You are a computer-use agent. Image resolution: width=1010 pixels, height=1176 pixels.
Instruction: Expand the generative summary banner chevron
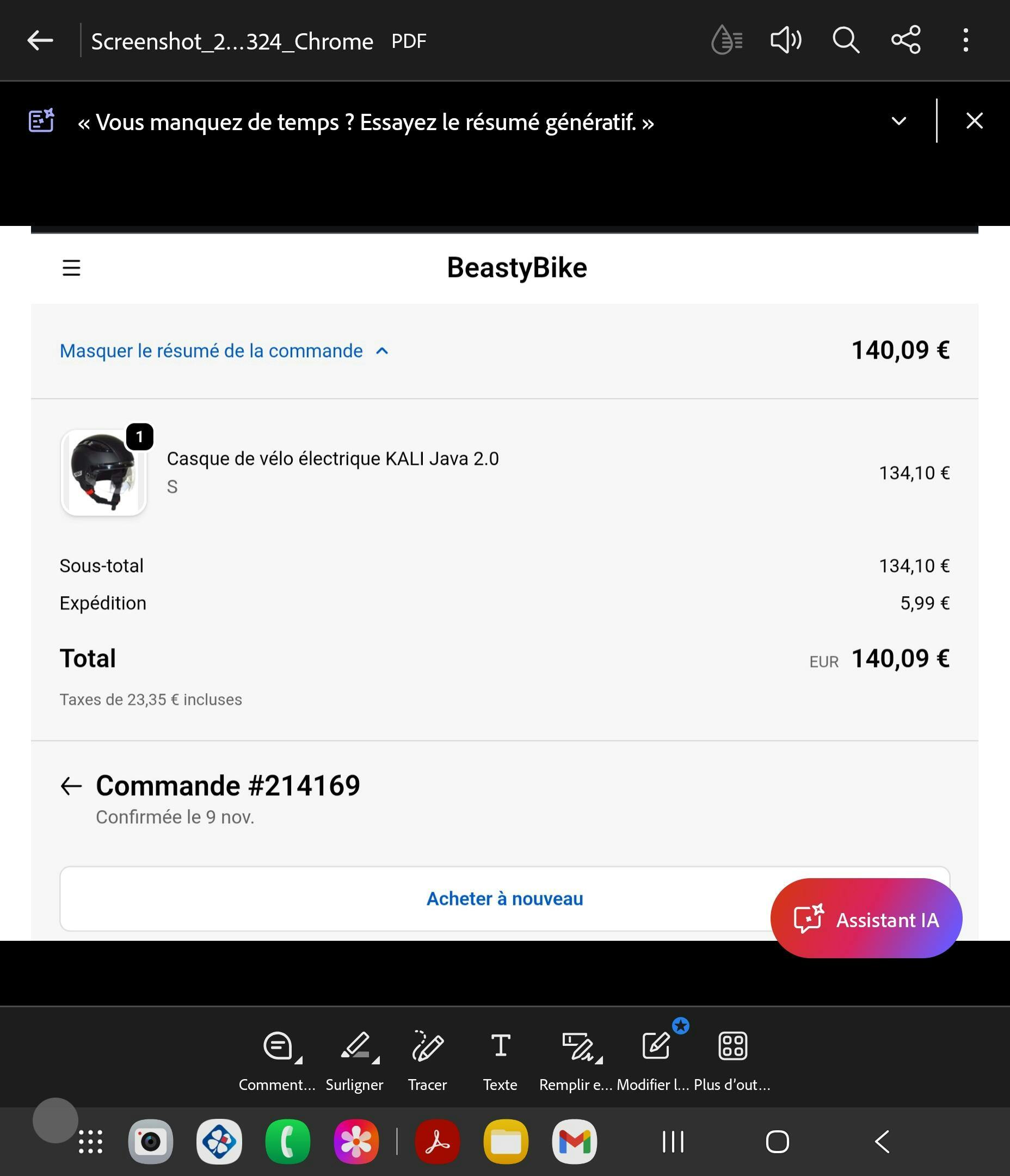click(x=899, y=121)
